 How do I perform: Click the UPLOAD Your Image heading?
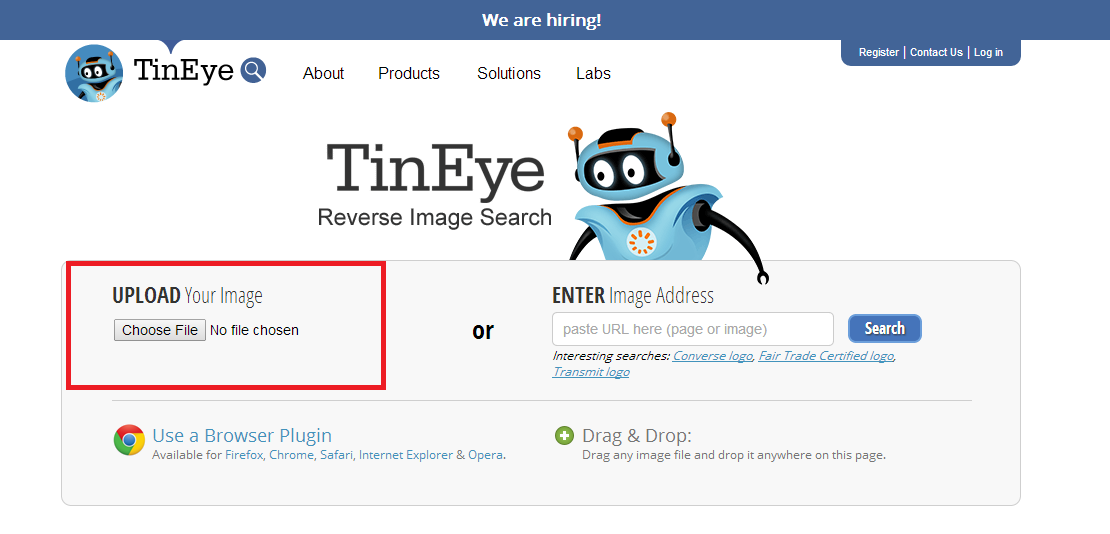(187, 295)
